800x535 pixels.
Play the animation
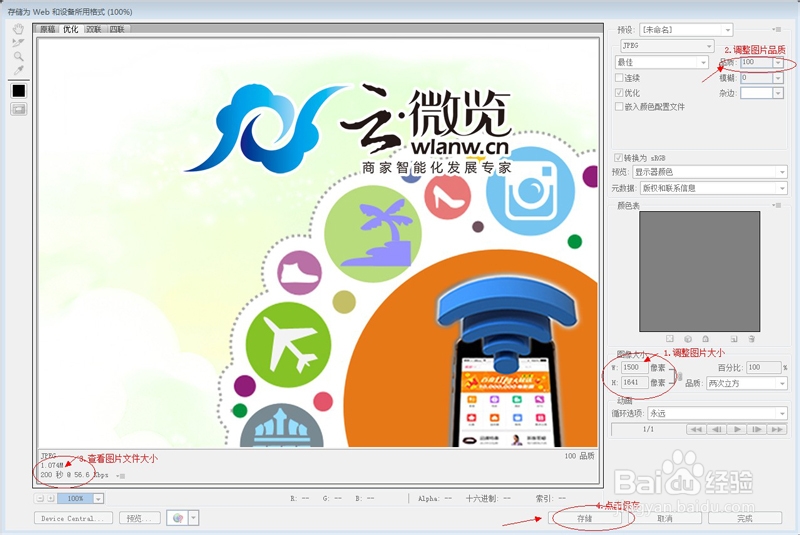tap(737, 429)
